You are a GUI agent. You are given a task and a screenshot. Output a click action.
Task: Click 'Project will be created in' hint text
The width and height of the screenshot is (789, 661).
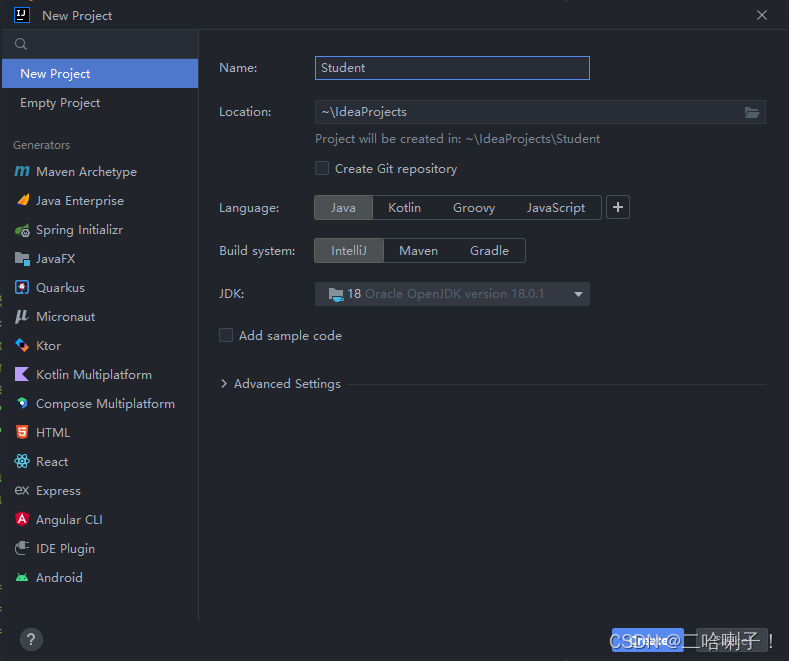pos(457,139)
